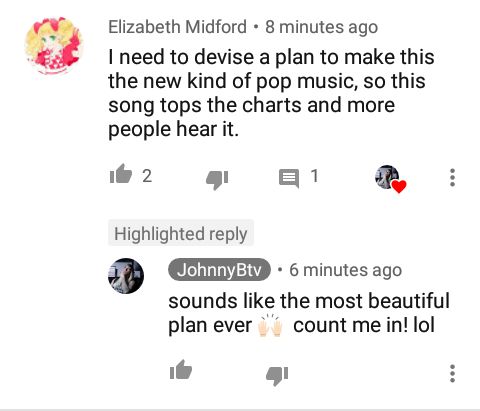Like JohnnyBtv's reply

click(181, 370)
